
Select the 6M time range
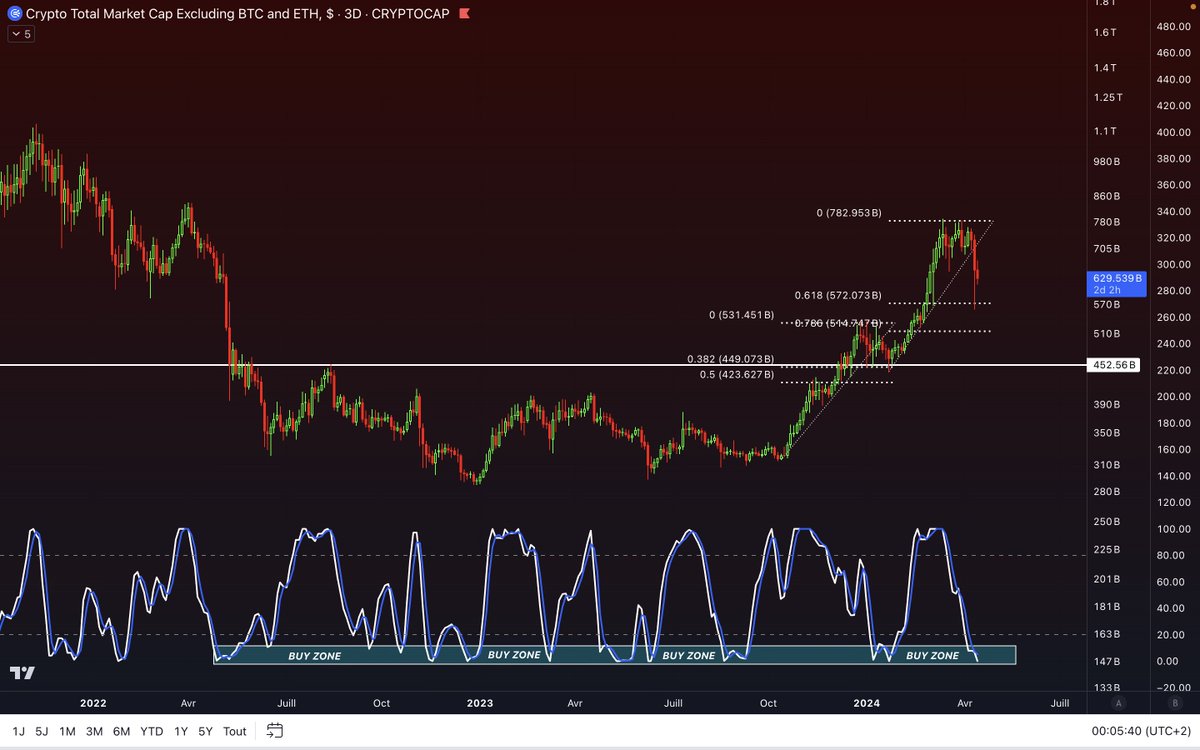pos(121,731)
